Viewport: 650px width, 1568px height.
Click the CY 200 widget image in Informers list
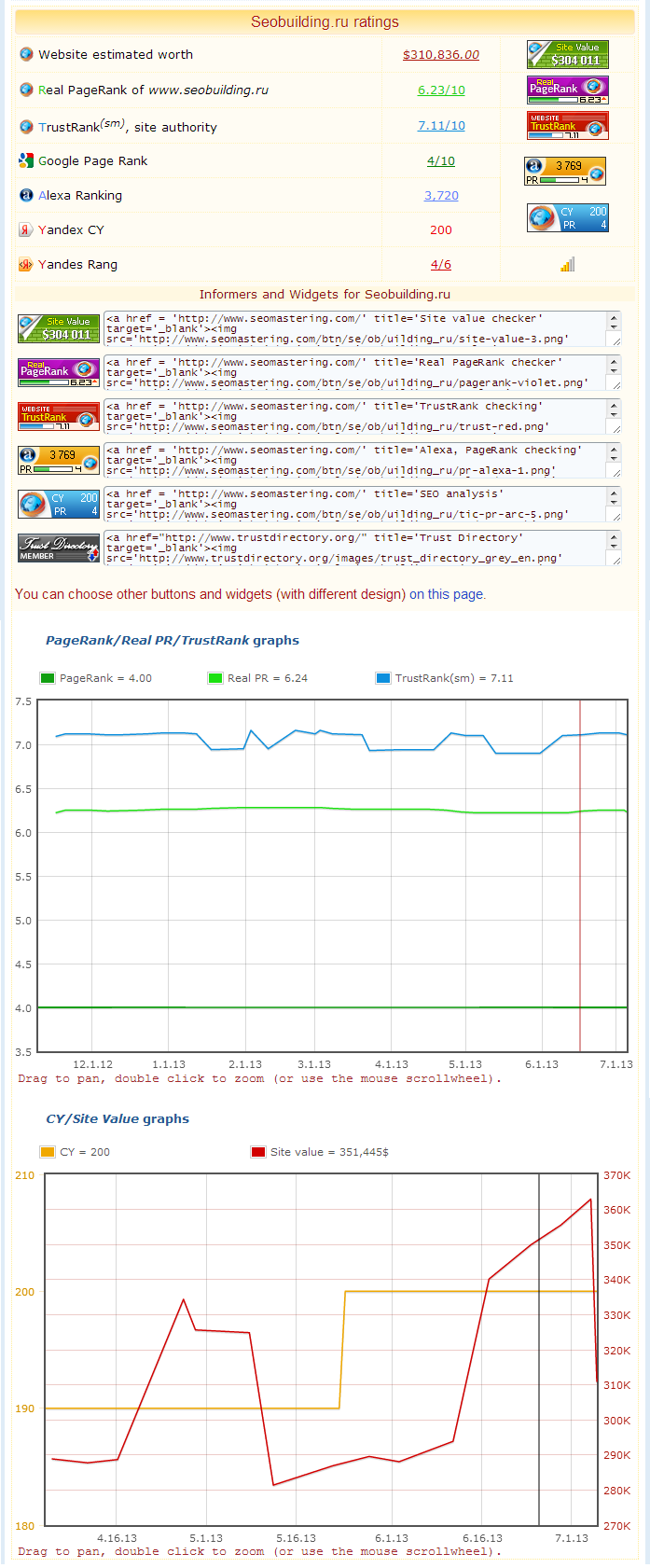59,504
